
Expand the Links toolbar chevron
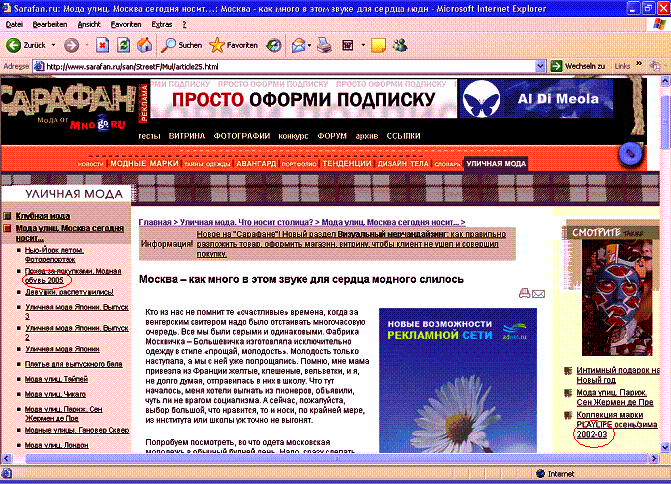coord(639,64)
